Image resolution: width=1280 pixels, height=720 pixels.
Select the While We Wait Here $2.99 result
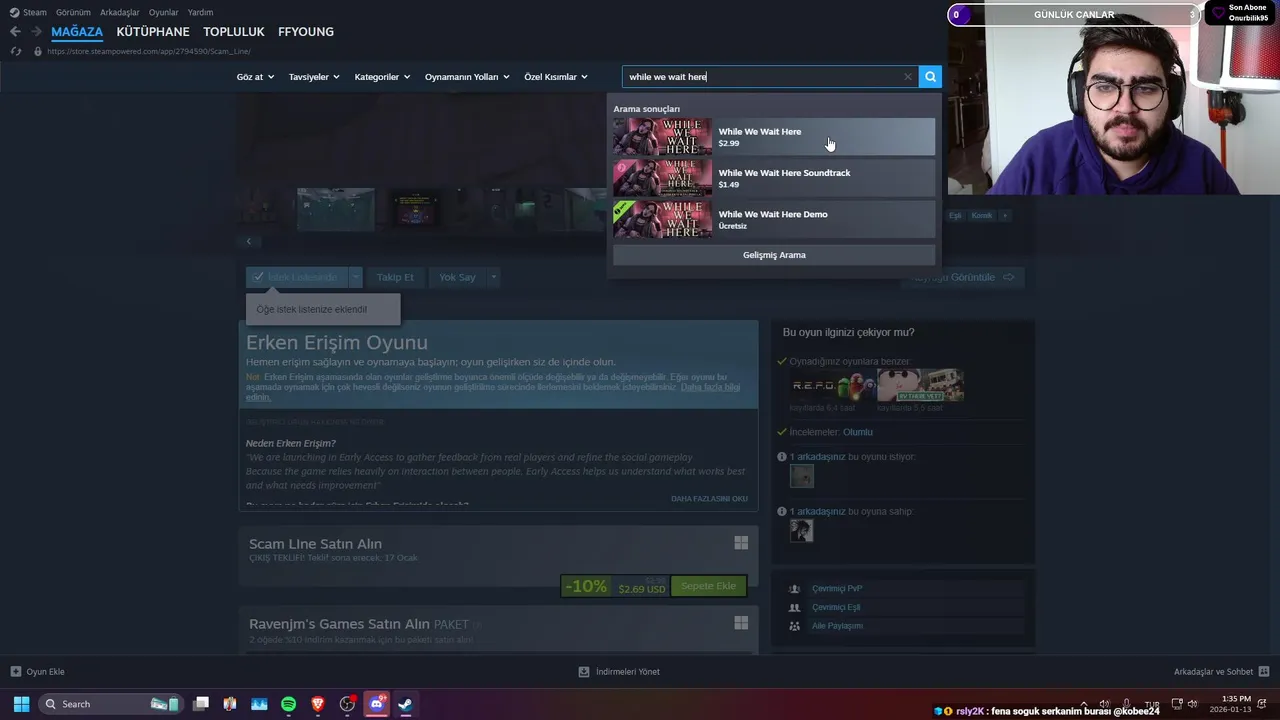(774, 137)
